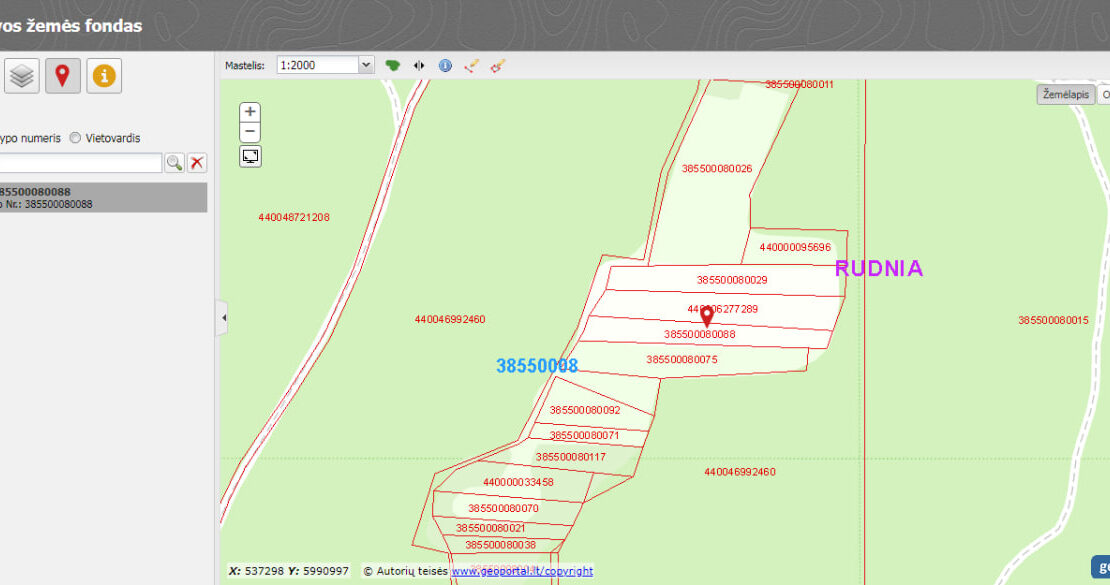Clear search results with the red X

197,163
